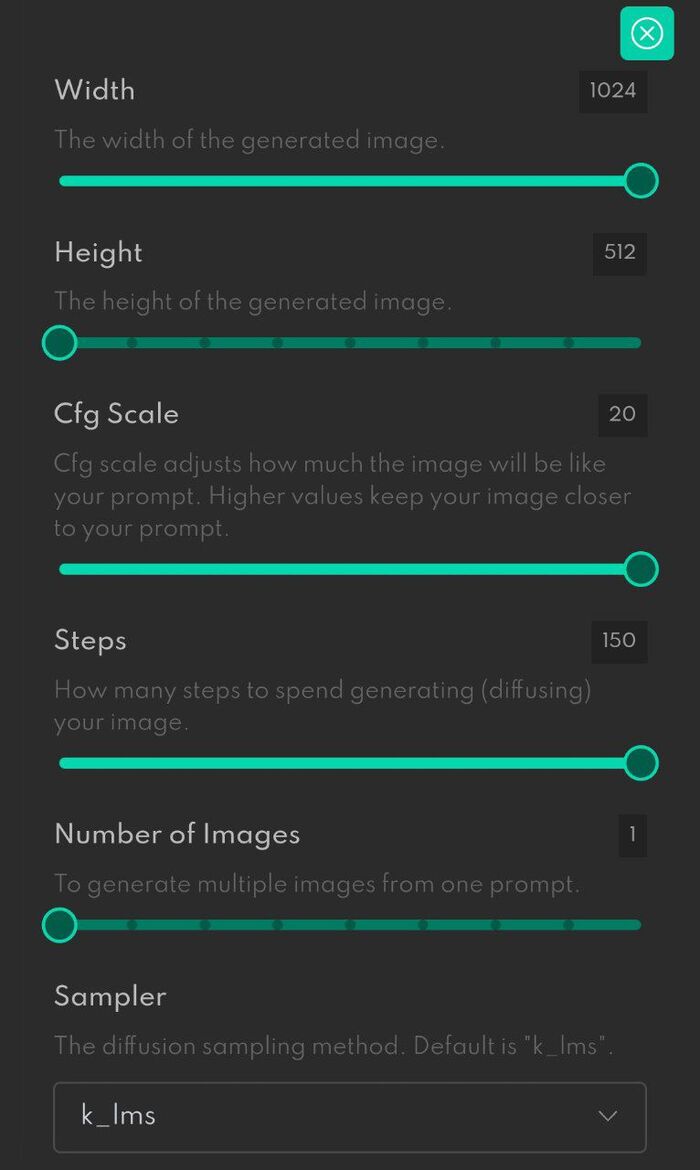Click the Number of Images slider handle
This screenshot has height=1170, width=700.
(x=60, y=925)
